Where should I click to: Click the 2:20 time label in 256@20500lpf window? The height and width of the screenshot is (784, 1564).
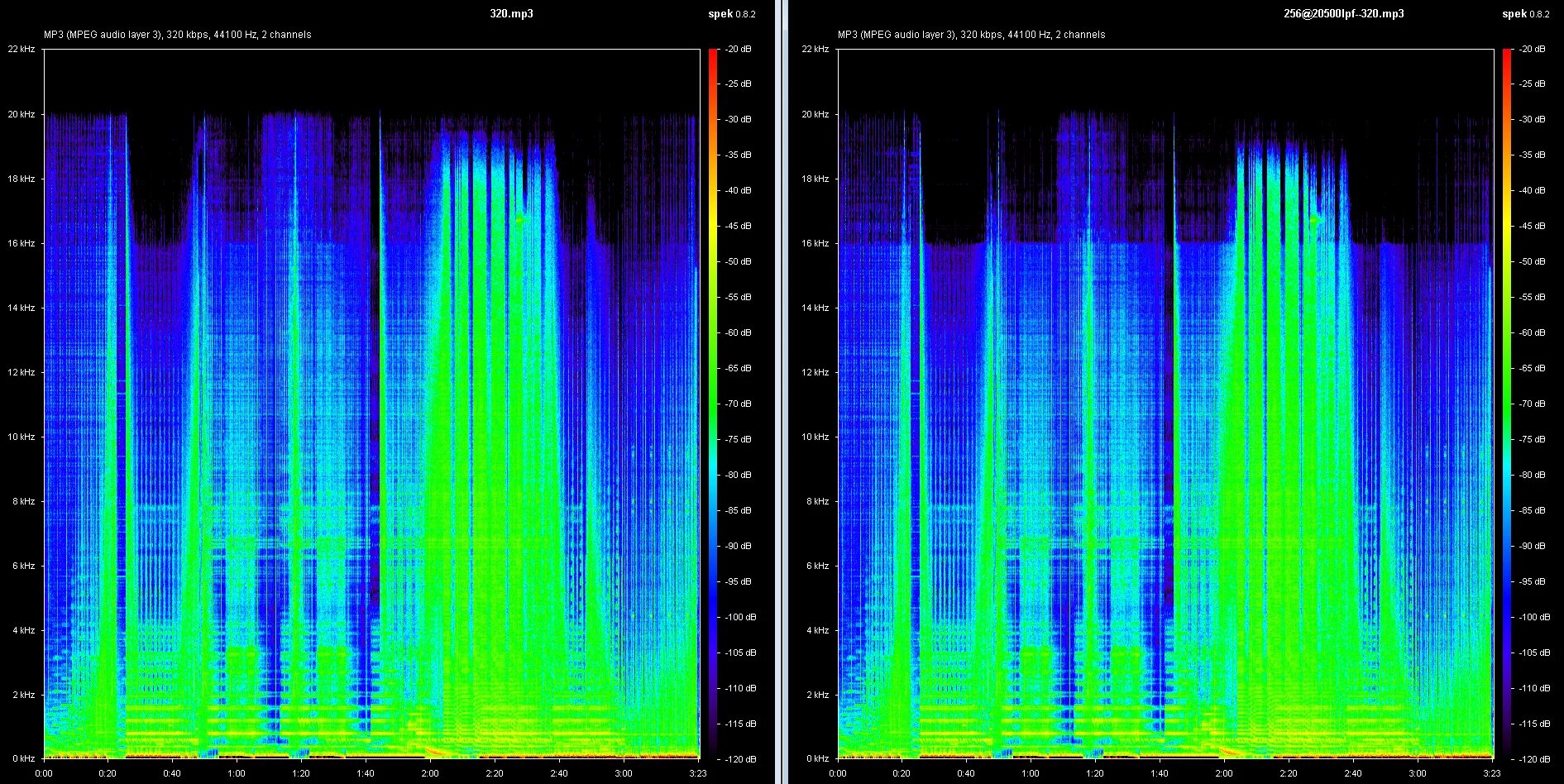pos(1289,773)
